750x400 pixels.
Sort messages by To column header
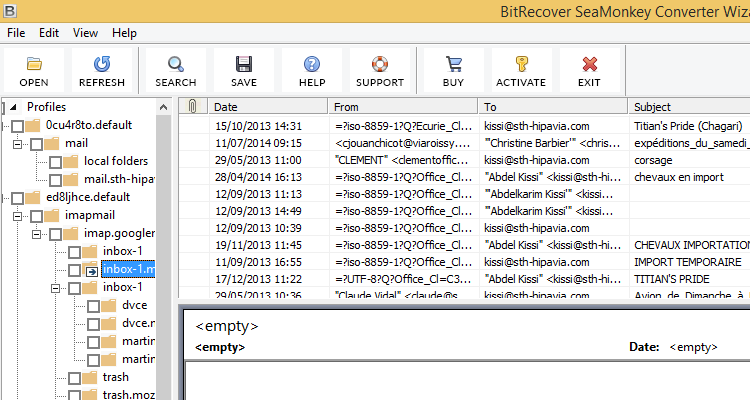coord(553,106)
